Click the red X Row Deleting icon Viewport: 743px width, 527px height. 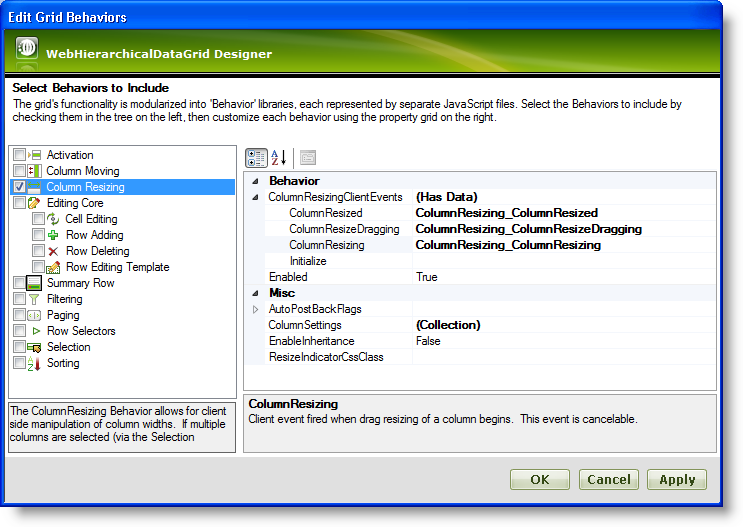[x=53, y=251]
